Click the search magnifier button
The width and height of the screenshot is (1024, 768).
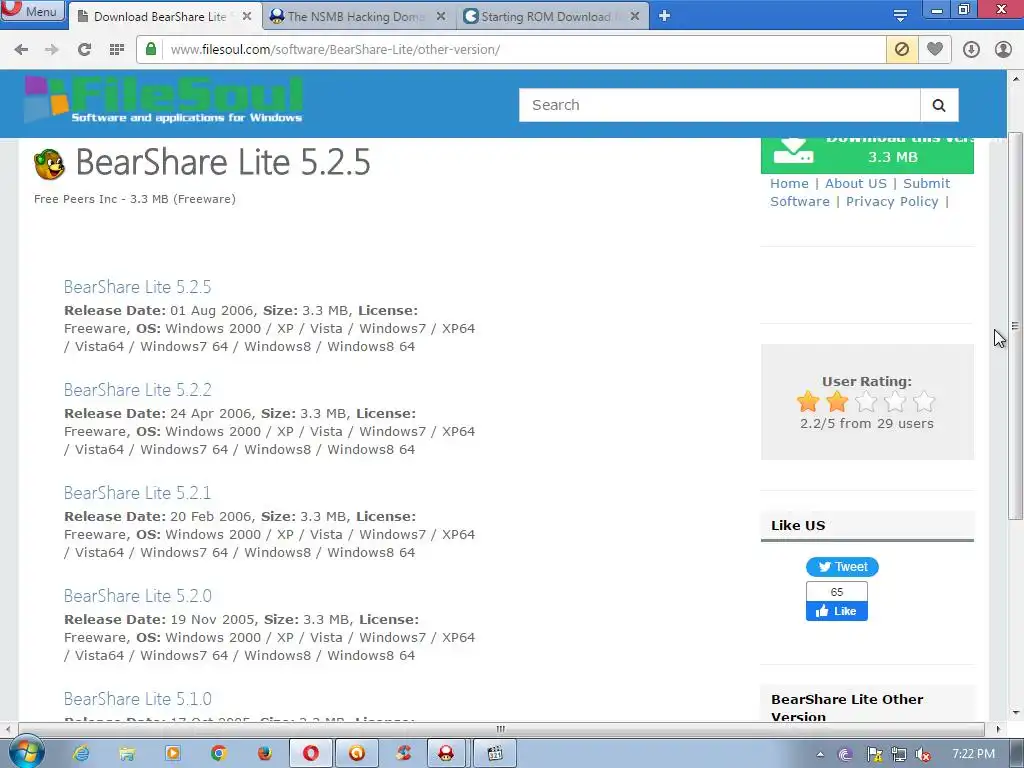point(939,105)
